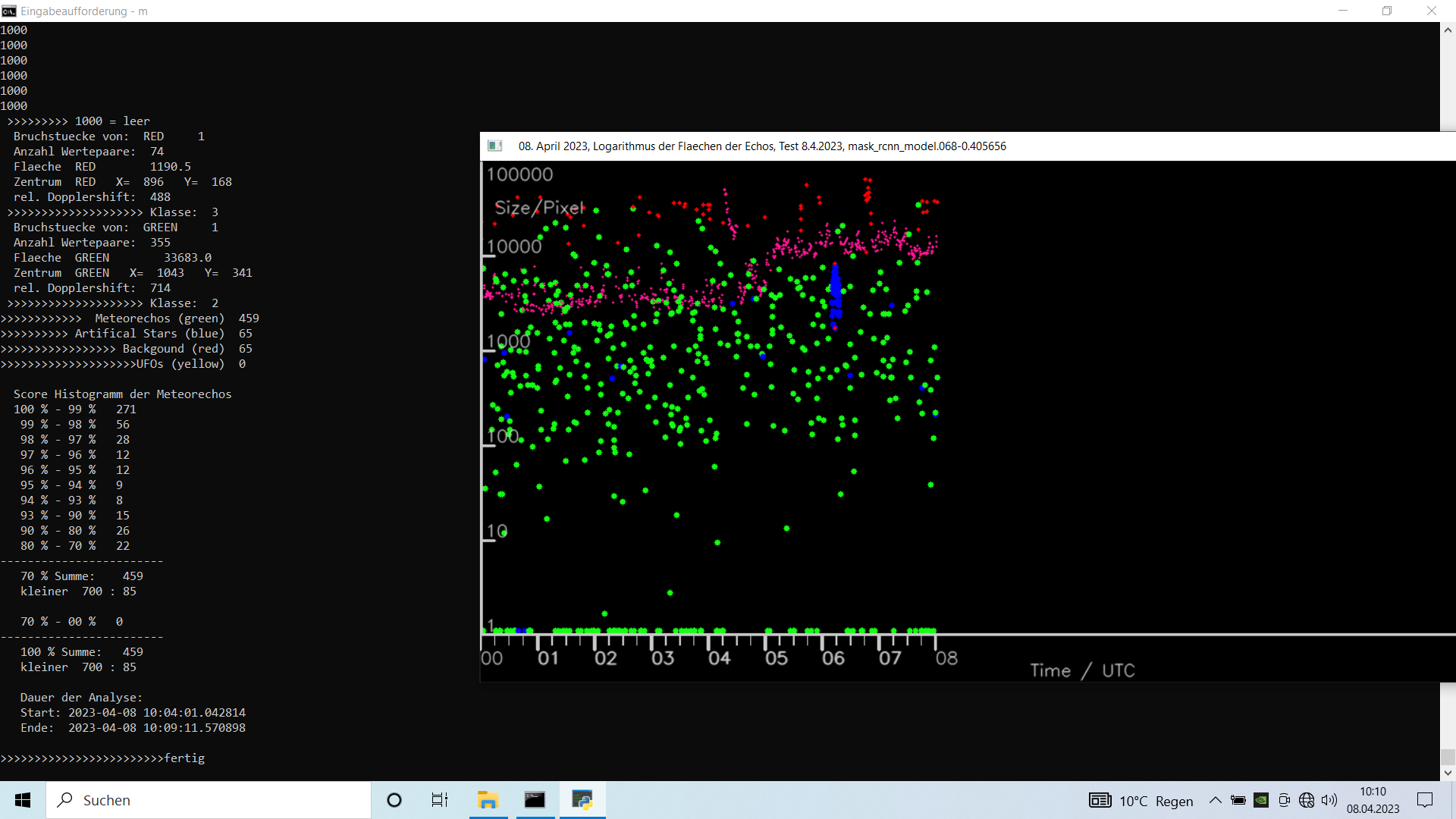Open the Windows Start menu
The width and height of the screenshot is (1456, 819).
pyautogui.click(x=23, y=800)
